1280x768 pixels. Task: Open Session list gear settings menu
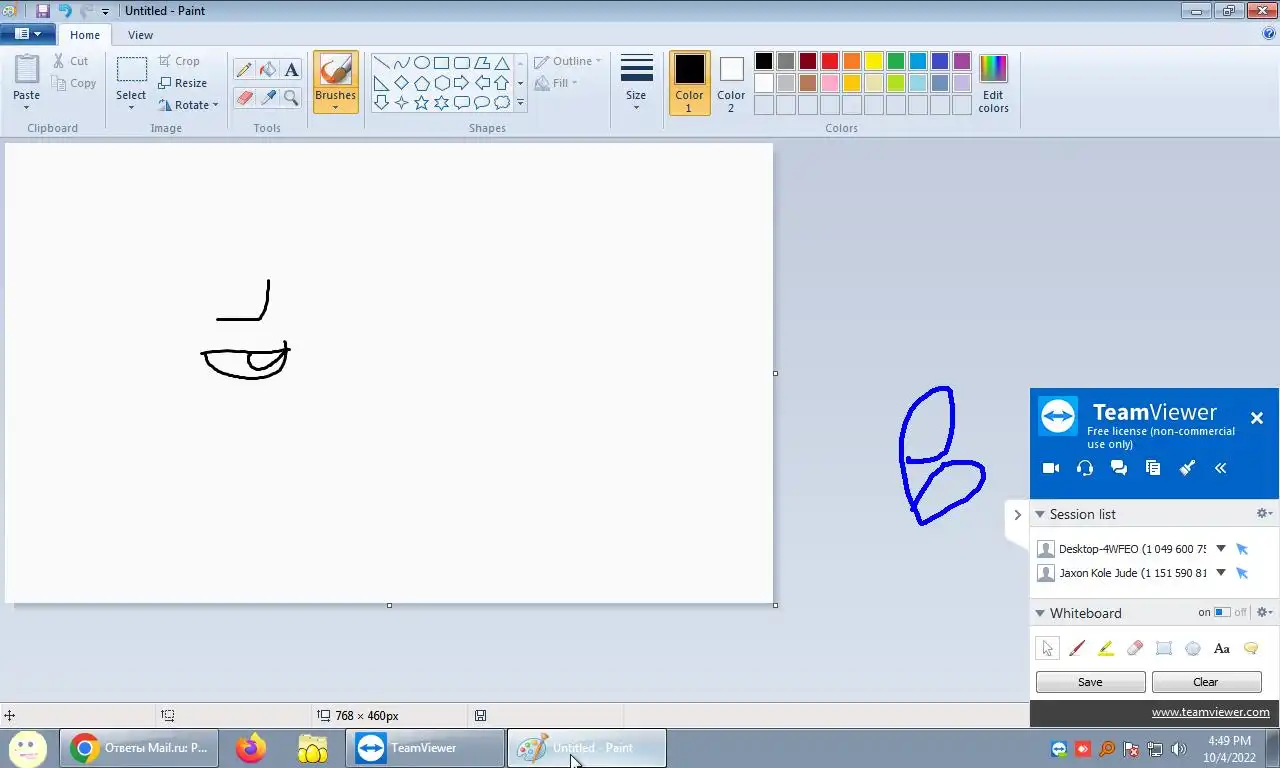(x=1264, y=513)
